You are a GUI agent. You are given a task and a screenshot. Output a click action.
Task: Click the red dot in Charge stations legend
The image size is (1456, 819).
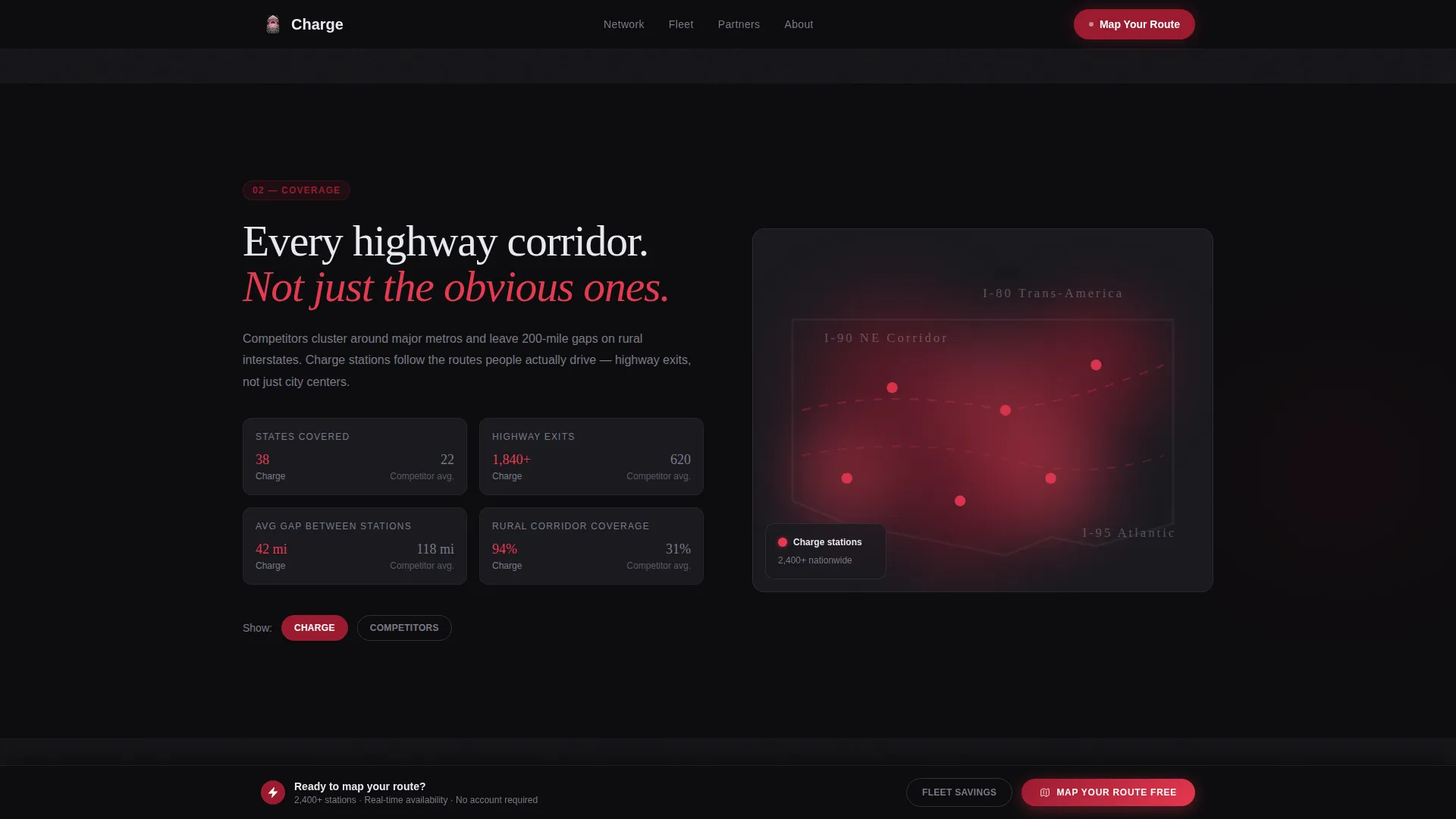coord(783,542)
